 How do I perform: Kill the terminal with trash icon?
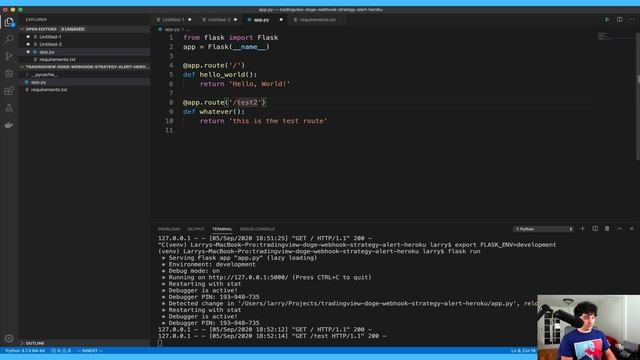(x=607, y=229)
